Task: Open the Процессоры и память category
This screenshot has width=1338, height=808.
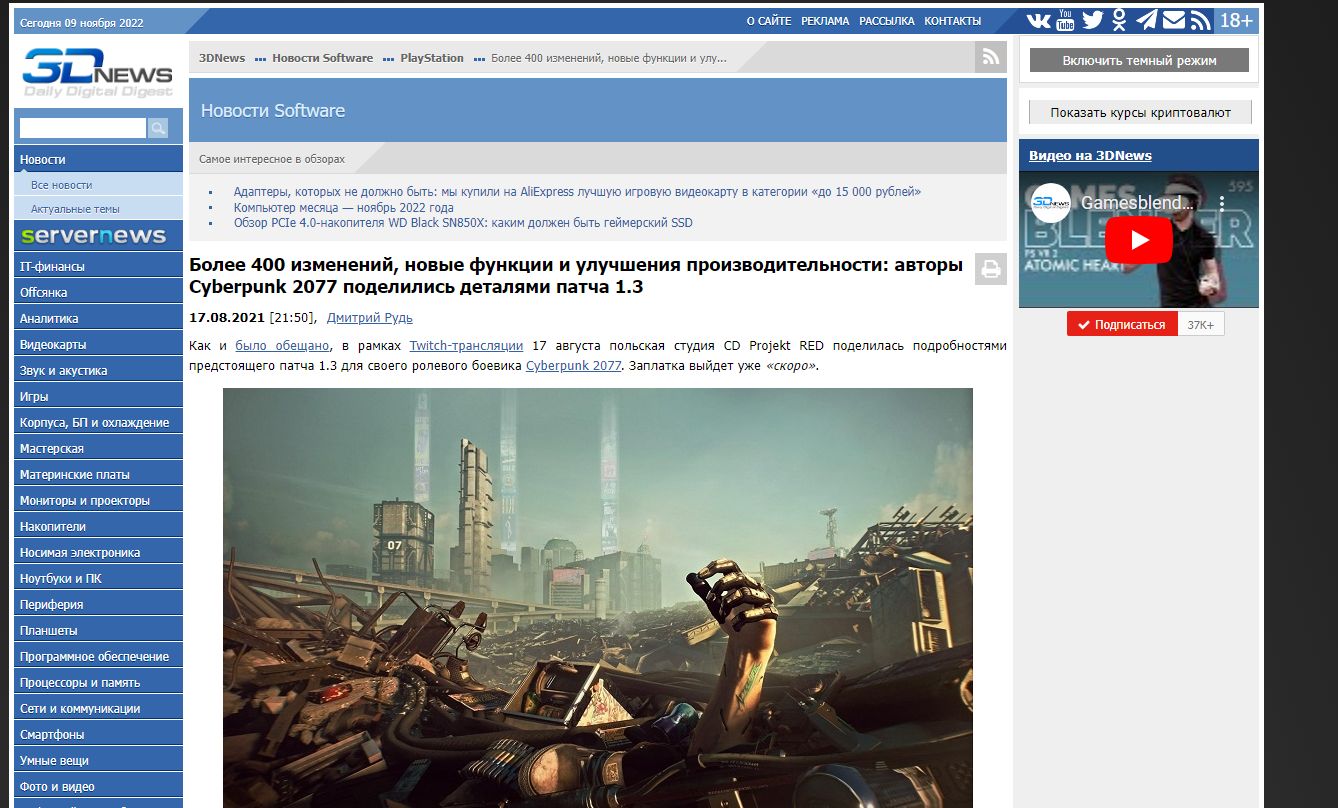Action: (98, 682)
